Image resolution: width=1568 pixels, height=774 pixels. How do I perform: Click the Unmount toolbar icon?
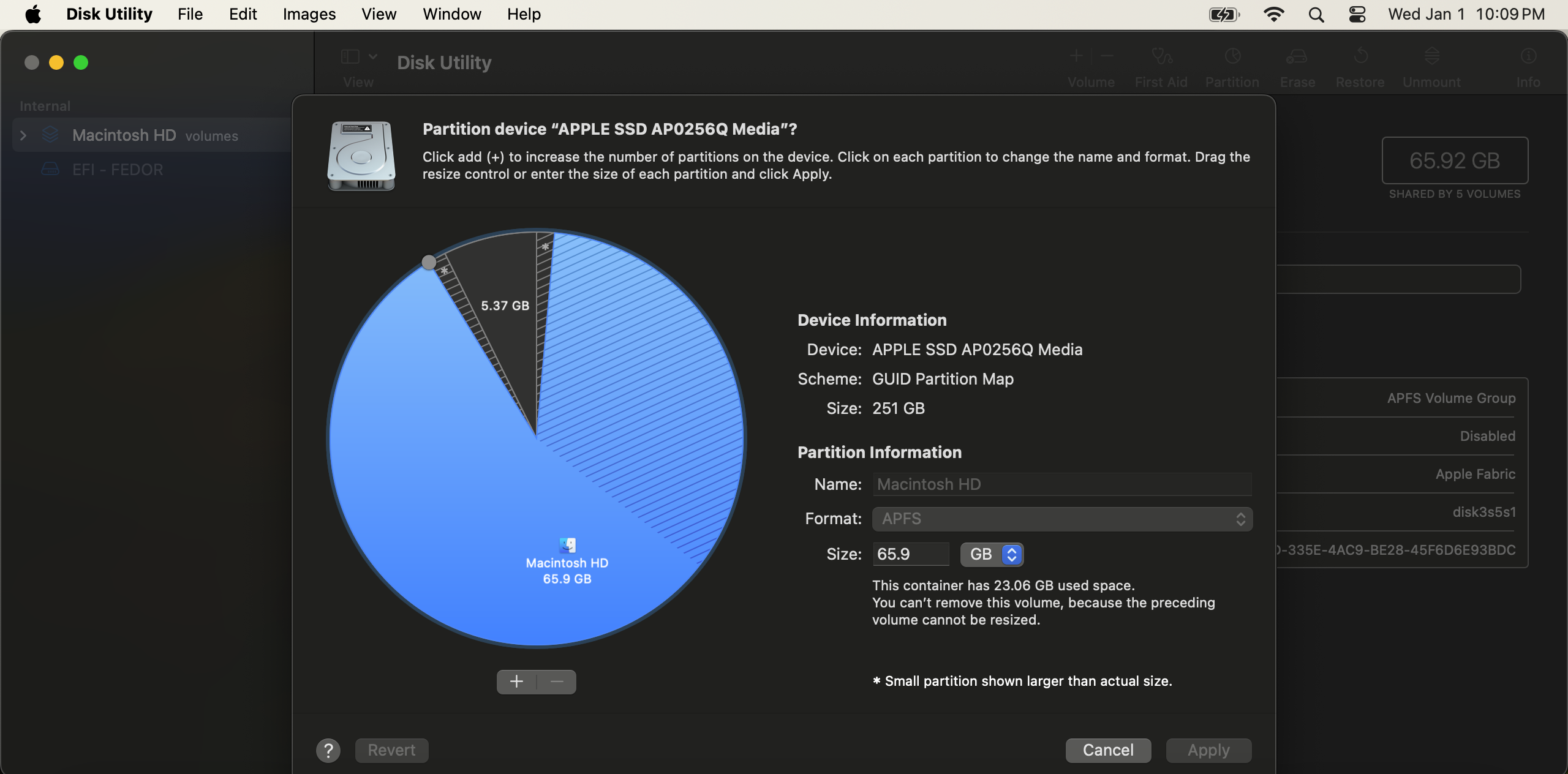[x=1431, y=58]
